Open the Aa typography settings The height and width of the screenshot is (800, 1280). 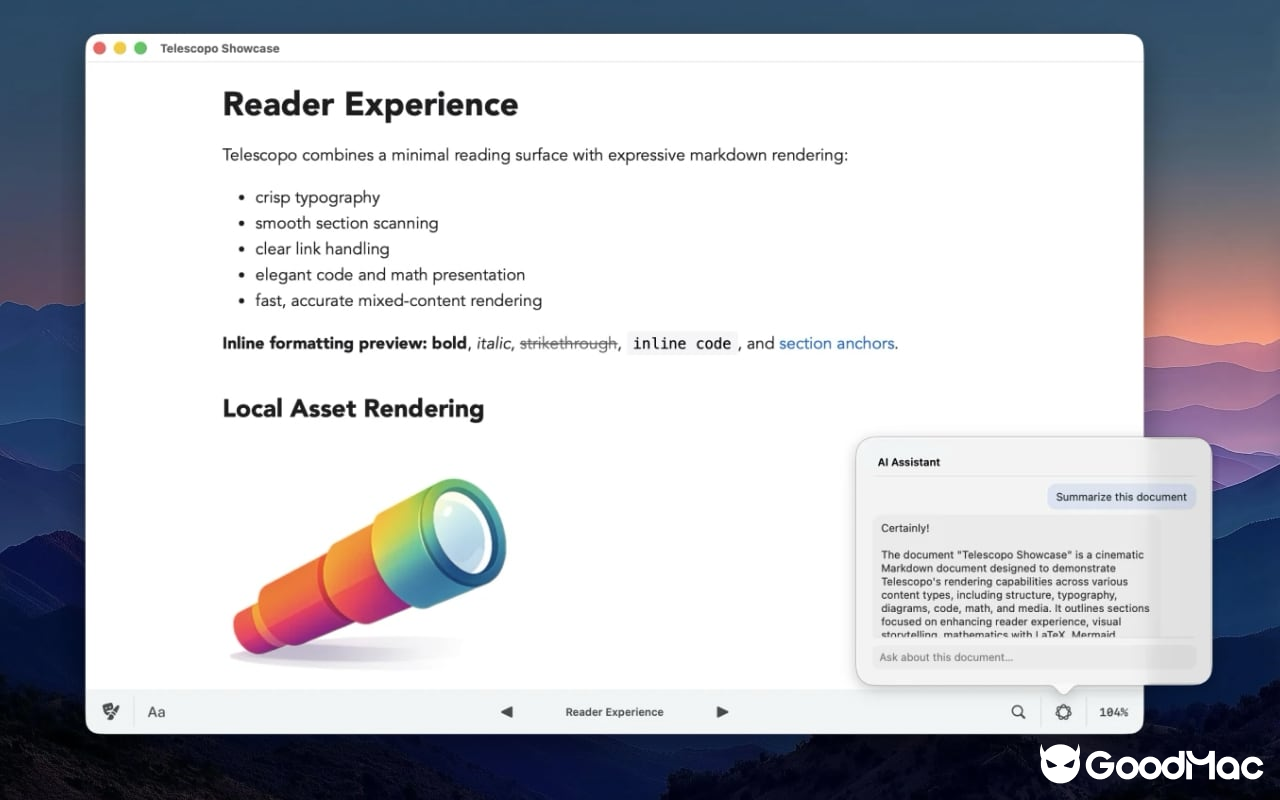point(157,712)
